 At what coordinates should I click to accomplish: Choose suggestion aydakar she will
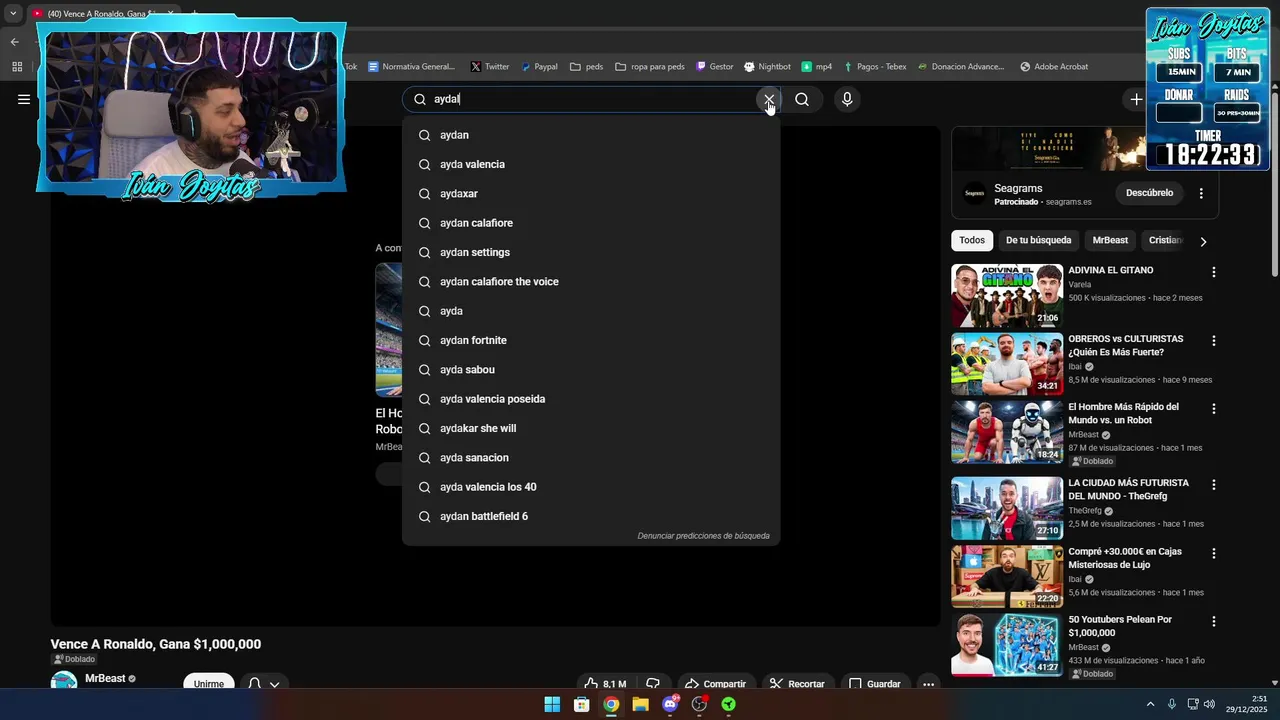pos(590,428)
